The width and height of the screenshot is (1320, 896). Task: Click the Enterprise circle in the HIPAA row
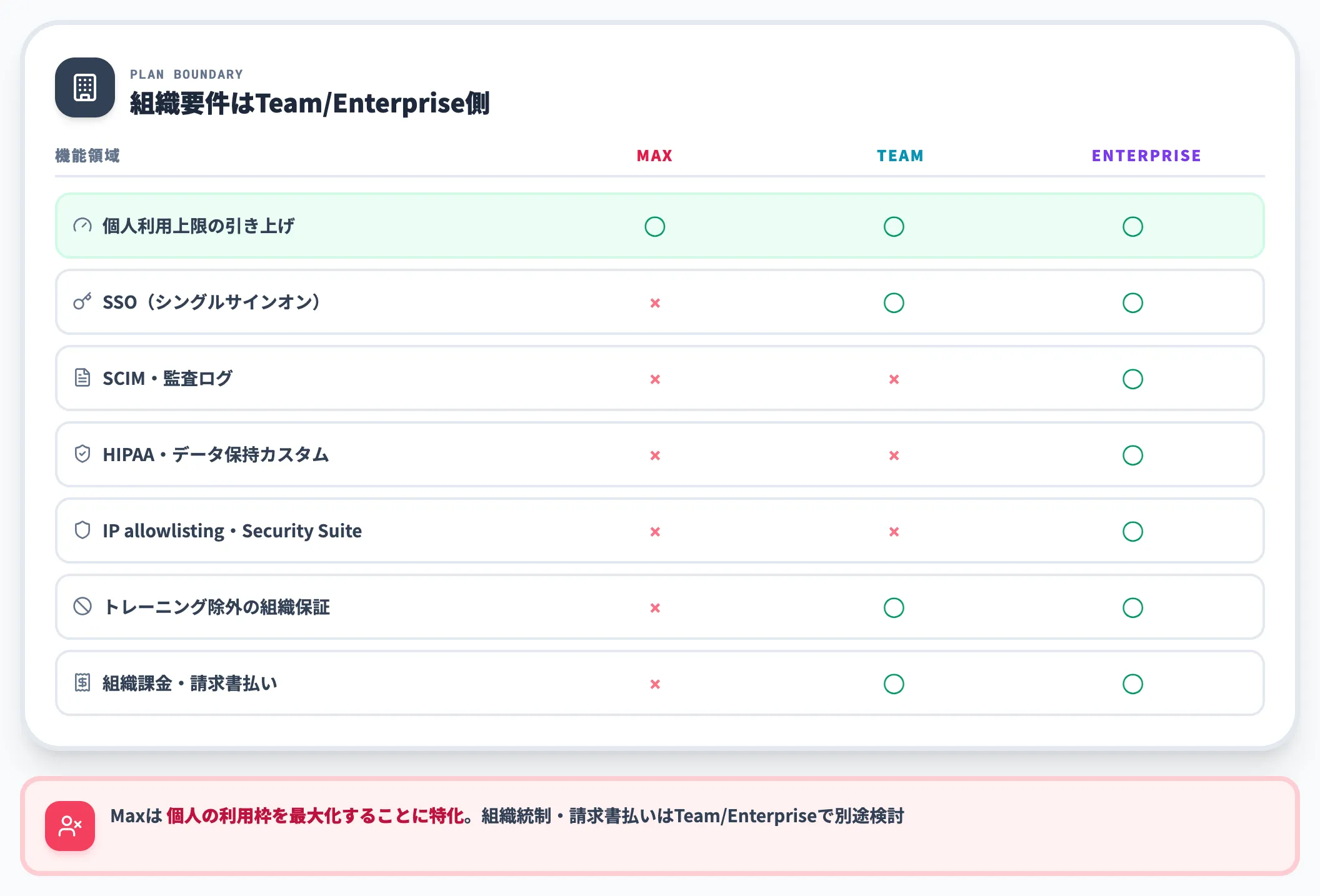tap(1132, 455)
